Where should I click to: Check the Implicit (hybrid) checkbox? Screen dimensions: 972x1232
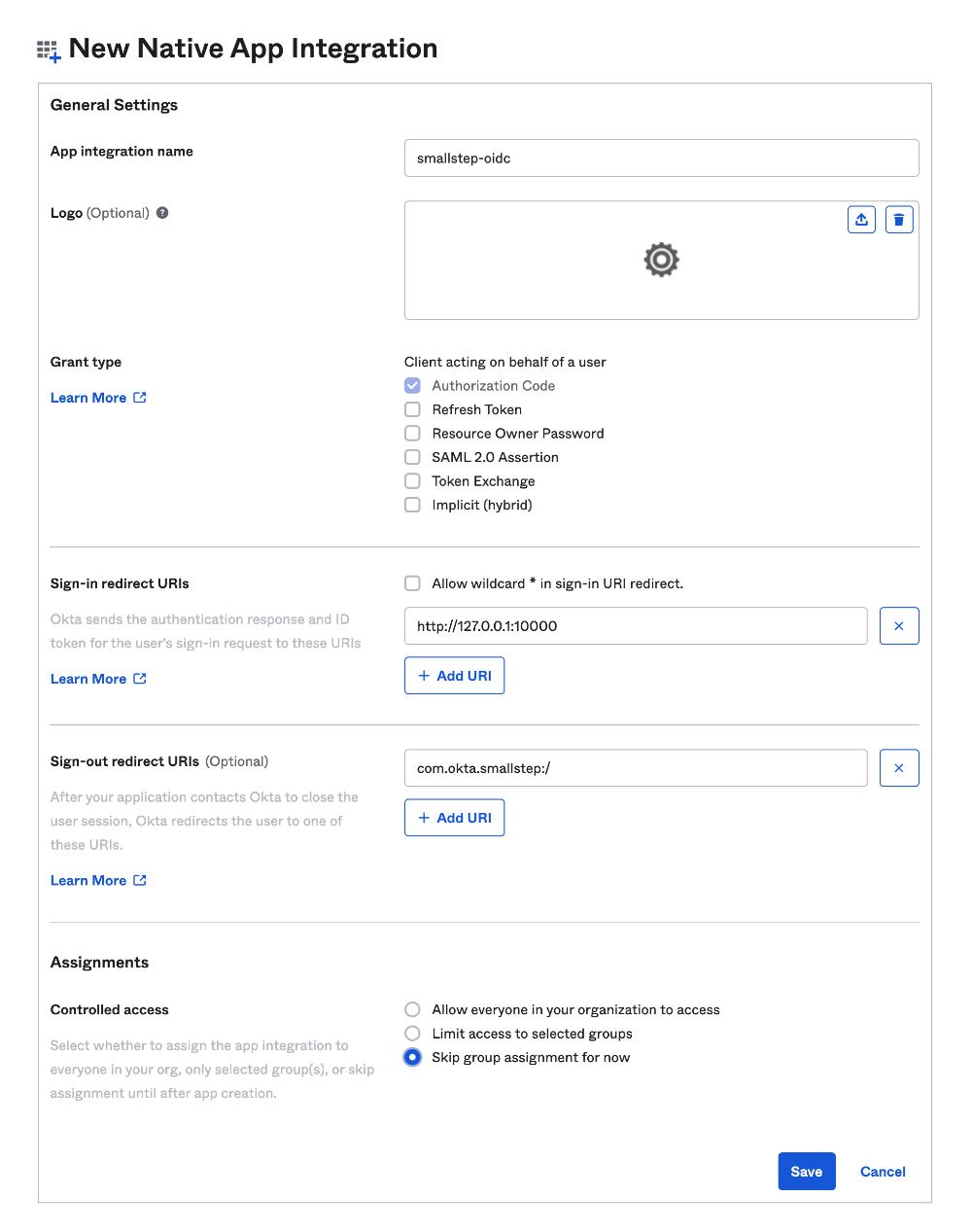pyautogui.click(x=413, y=505)
